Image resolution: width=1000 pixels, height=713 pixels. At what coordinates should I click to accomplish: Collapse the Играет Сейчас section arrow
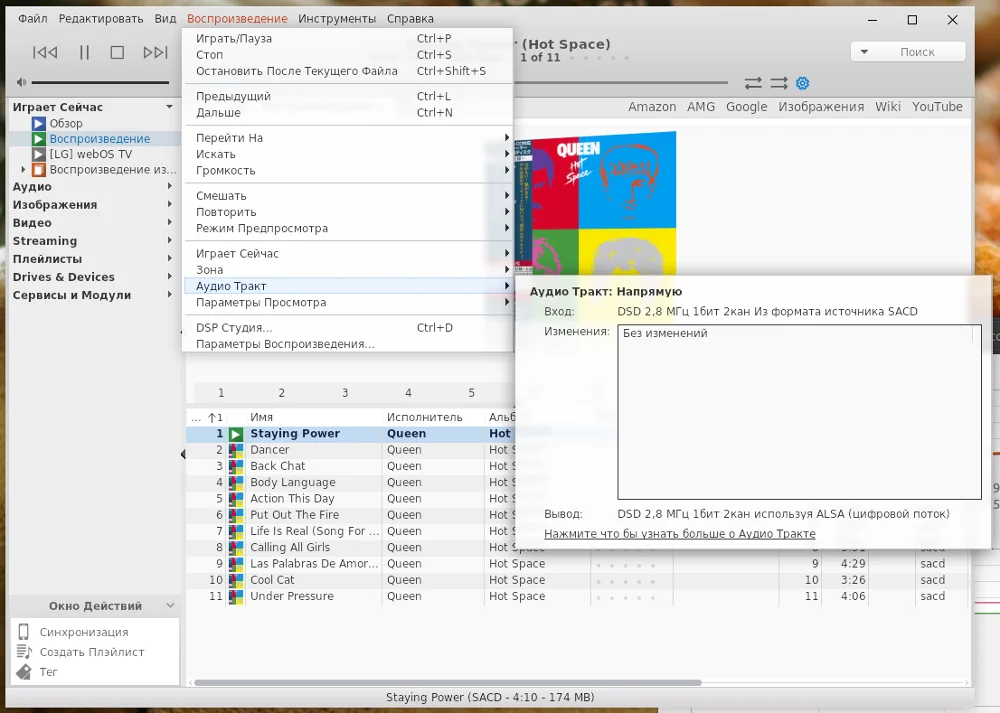(169, 107)
